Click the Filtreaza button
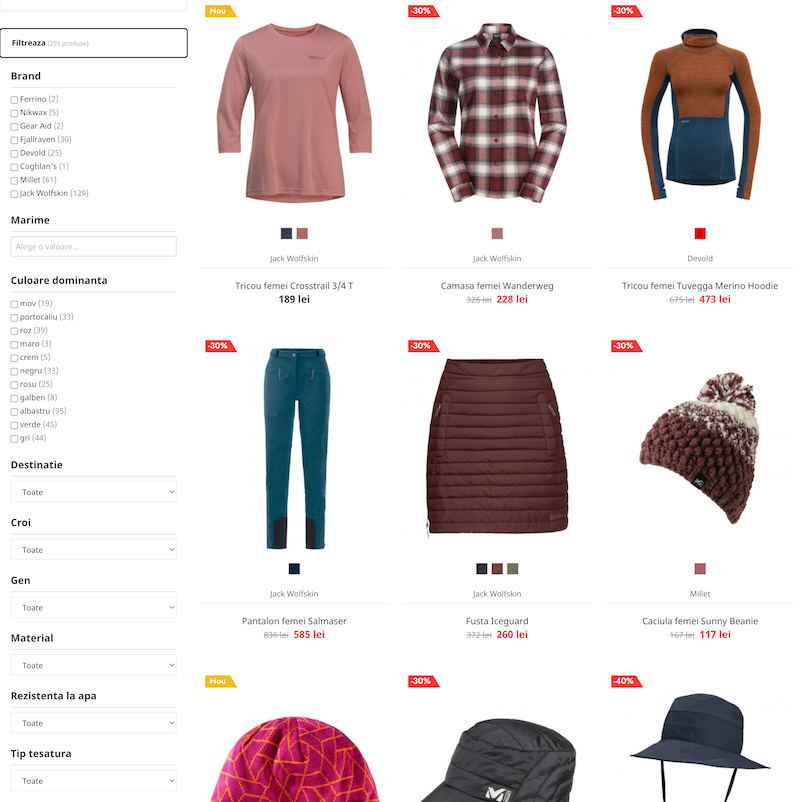Image resolution: width=800 pixels, height=802 pixels. [x=94, y=43]
